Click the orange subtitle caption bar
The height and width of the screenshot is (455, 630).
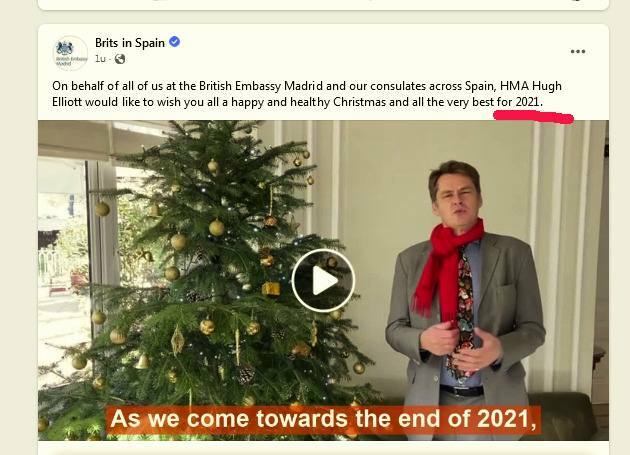tap(323, 419)
